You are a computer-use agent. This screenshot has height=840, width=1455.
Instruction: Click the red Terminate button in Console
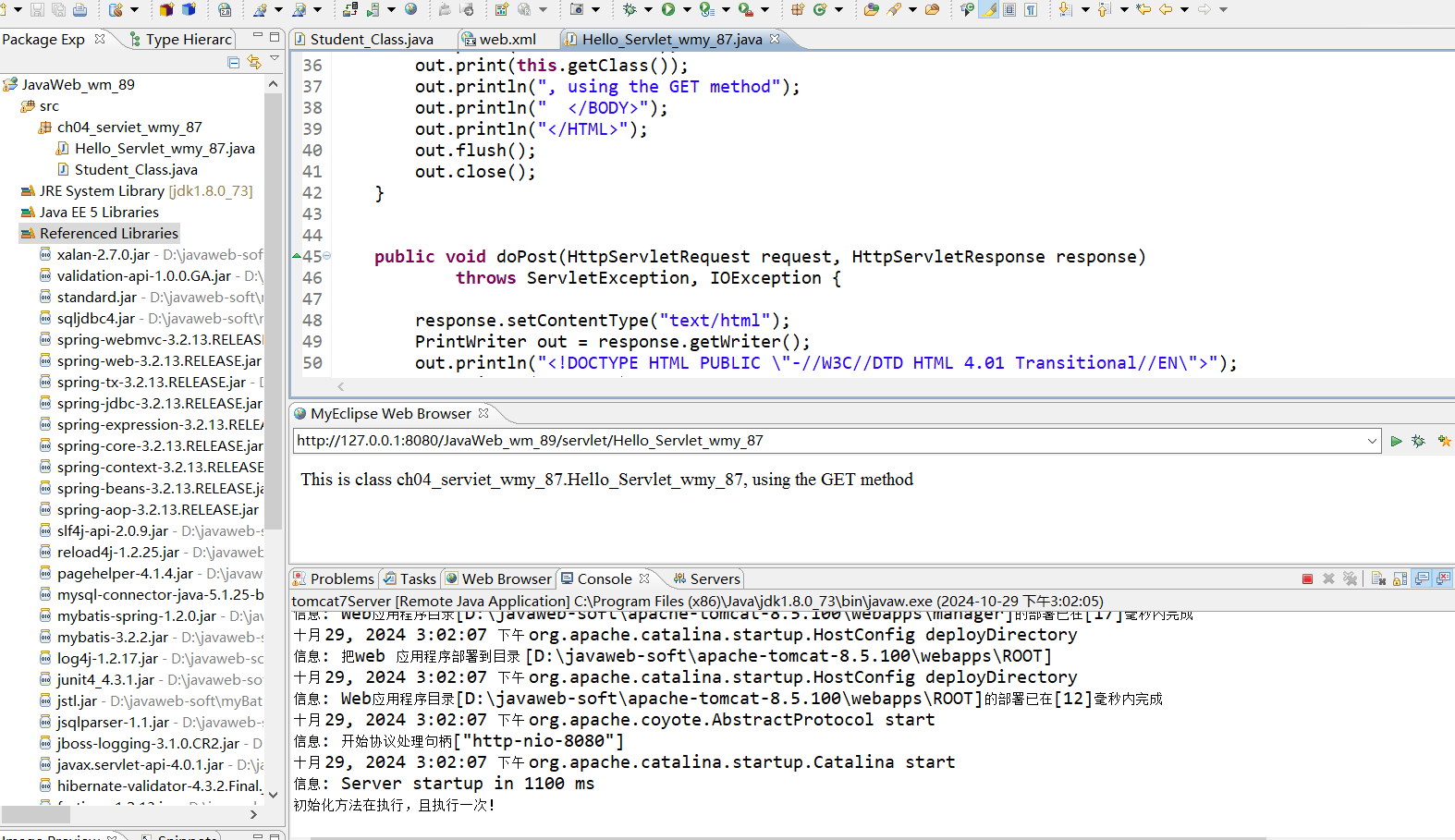coord(1307,578)
